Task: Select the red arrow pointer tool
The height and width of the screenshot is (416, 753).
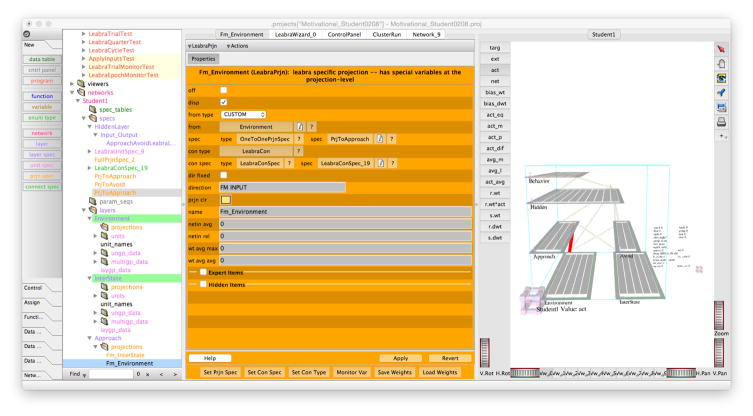Action: pyautogui.click(x=721, y=48)
